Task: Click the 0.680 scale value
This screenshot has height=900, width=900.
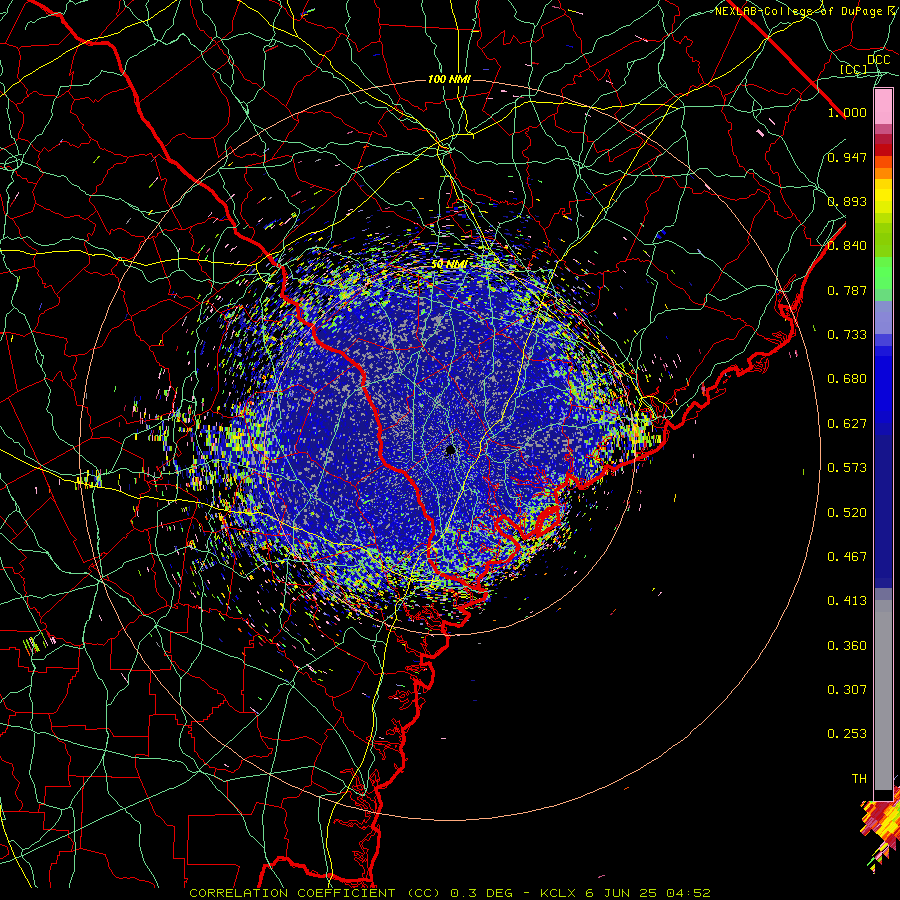Action: click(x=847, y=379)
